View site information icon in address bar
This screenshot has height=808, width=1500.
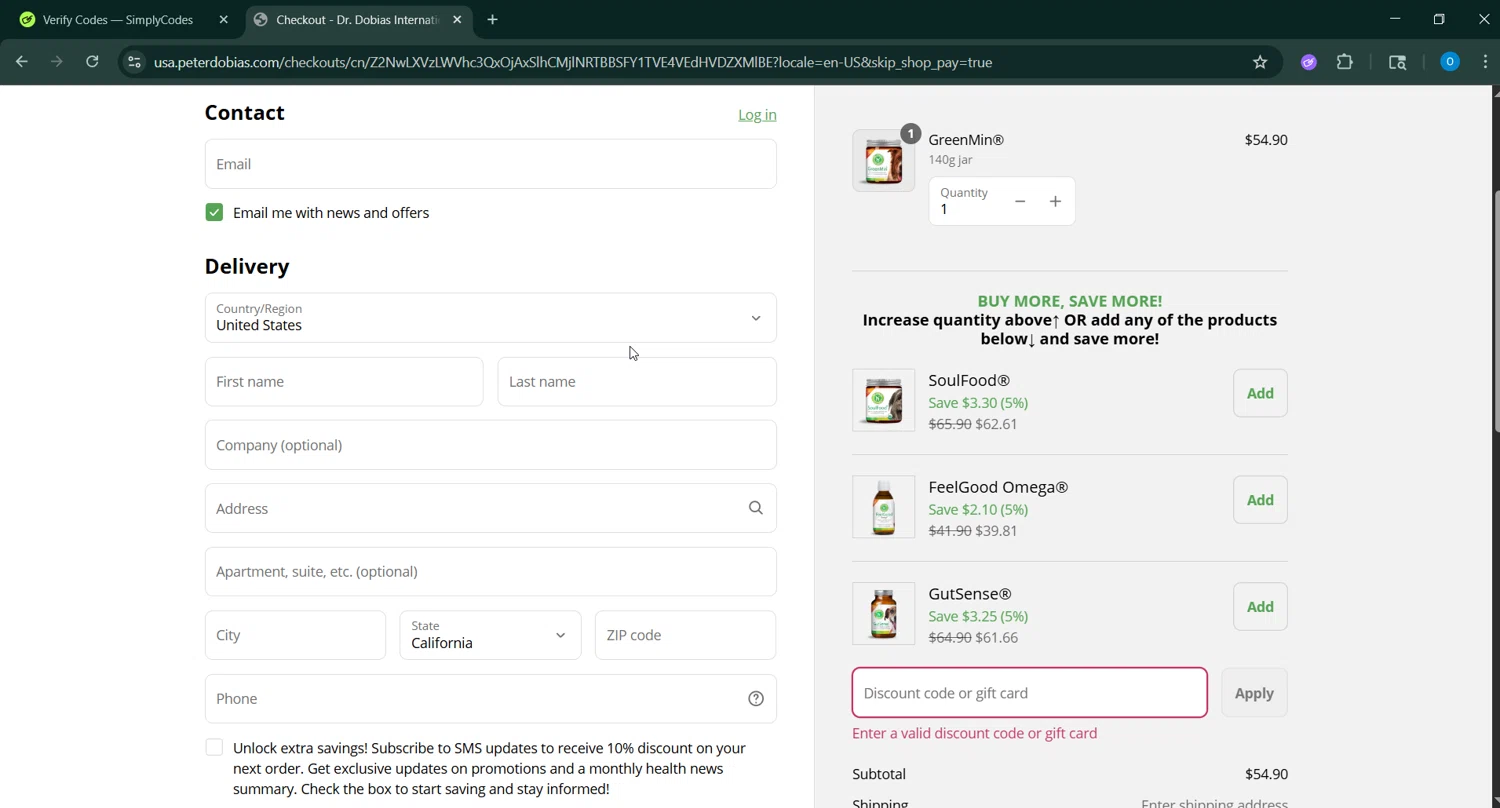point(134,62)
